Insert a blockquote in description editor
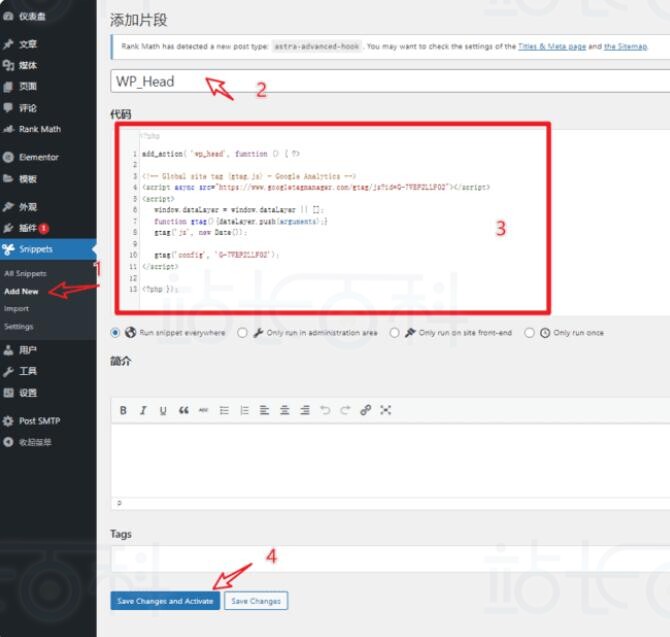Screen dimensions: 670x637 [x=183, y=410]
